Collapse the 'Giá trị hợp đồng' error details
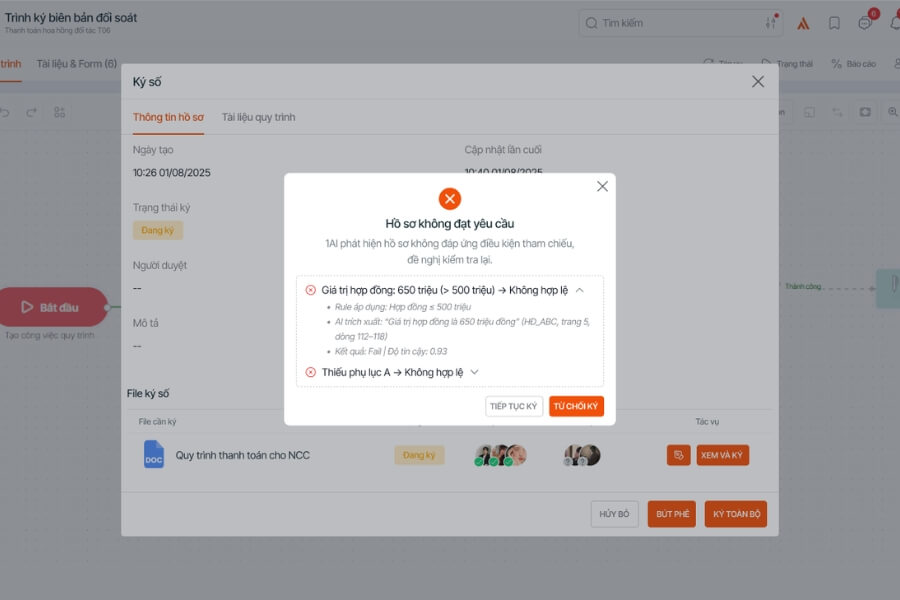Viewport: 900px width, 600px height. (579, 290)
